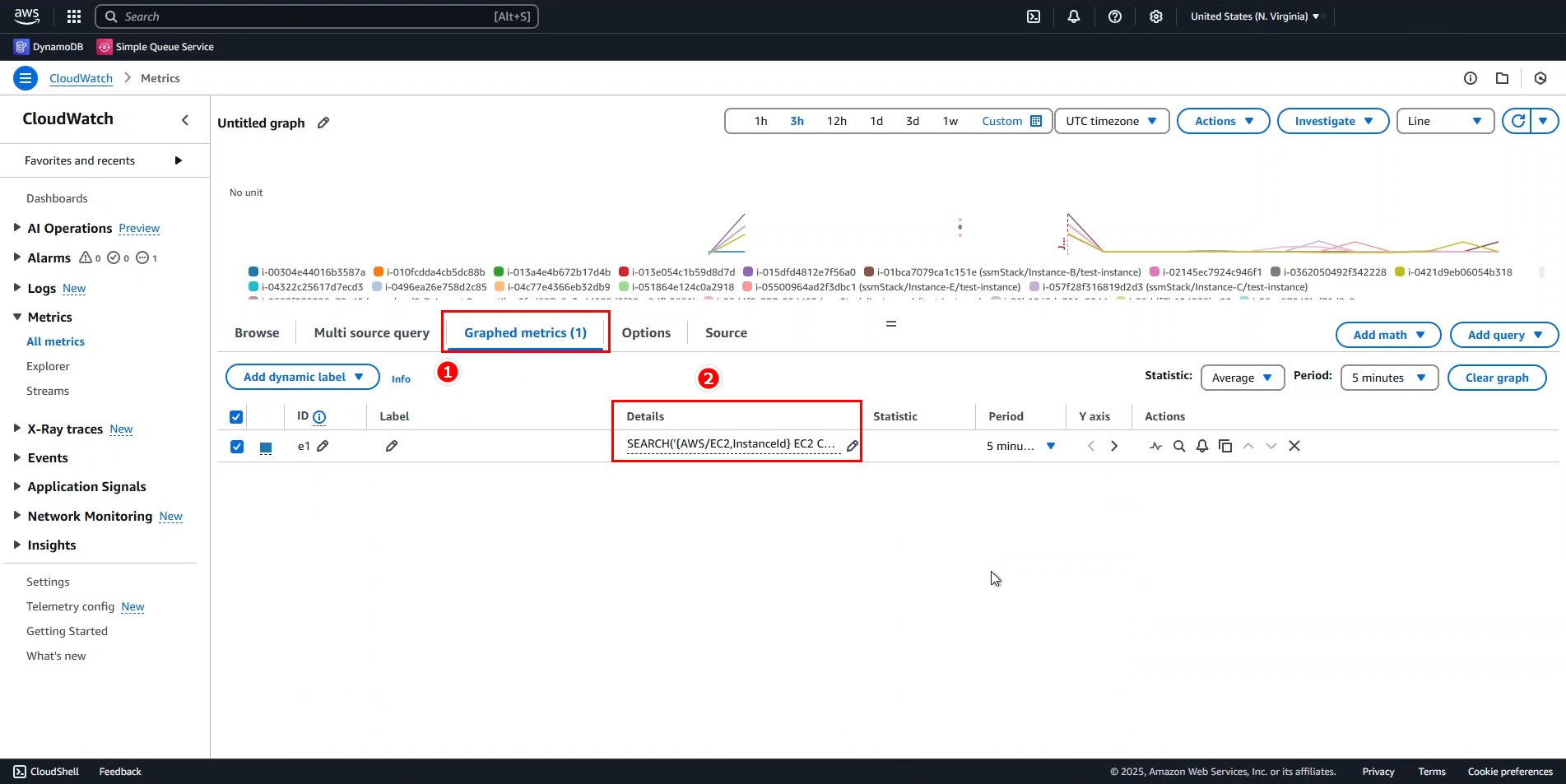Edit the graph title with the pencil icon
The width and height of the screenshot is (1566, 784).
(x=322, y=123)
